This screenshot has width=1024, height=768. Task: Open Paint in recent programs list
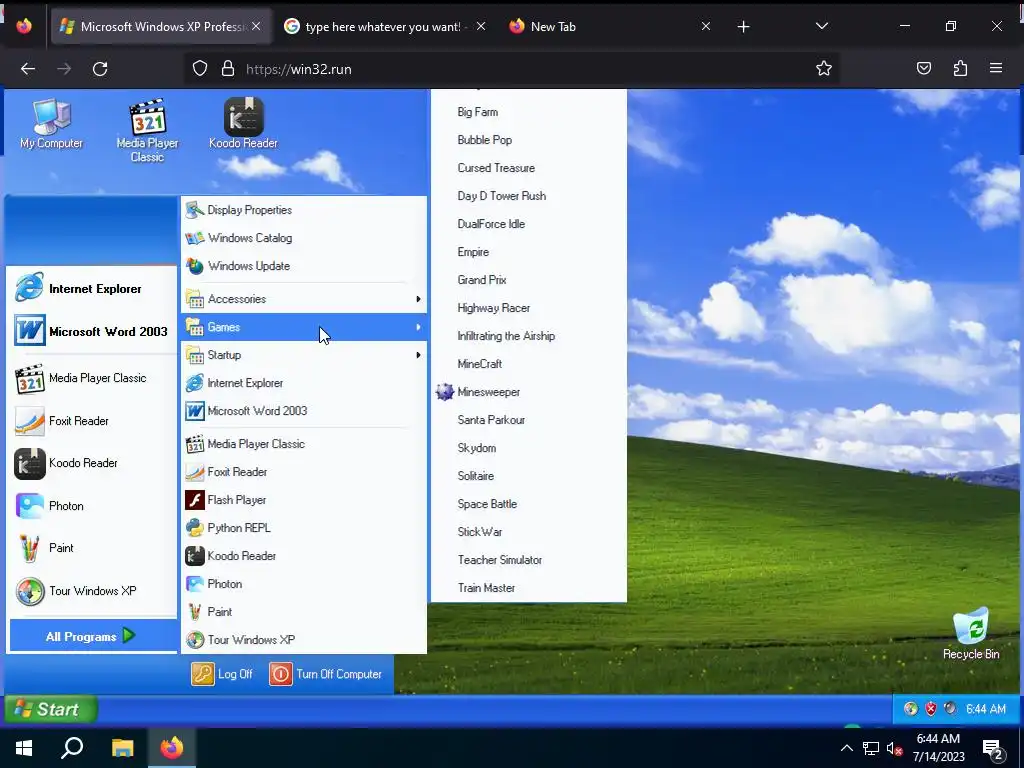tap(91, 548)
